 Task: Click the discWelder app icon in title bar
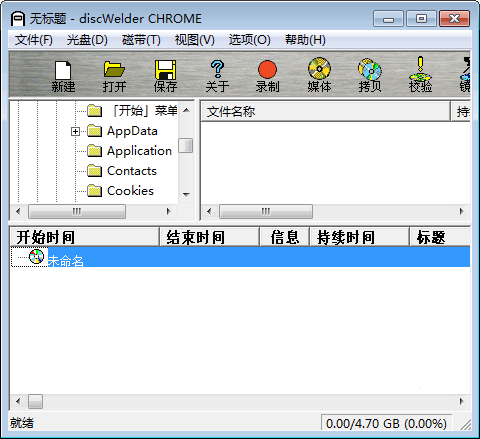pos(18,19)
